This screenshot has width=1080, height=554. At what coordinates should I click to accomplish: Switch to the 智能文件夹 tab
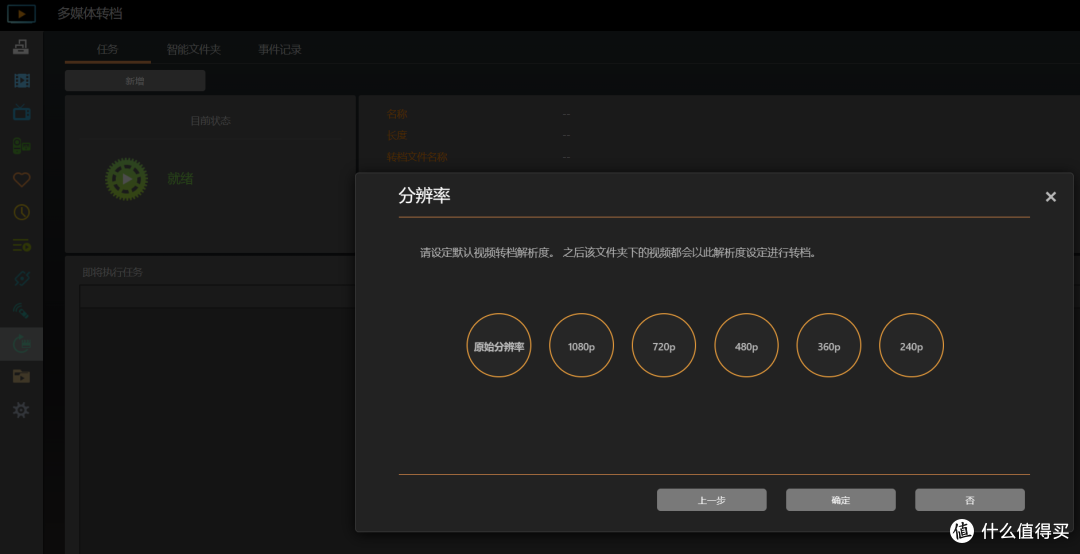tap(194, 50)
